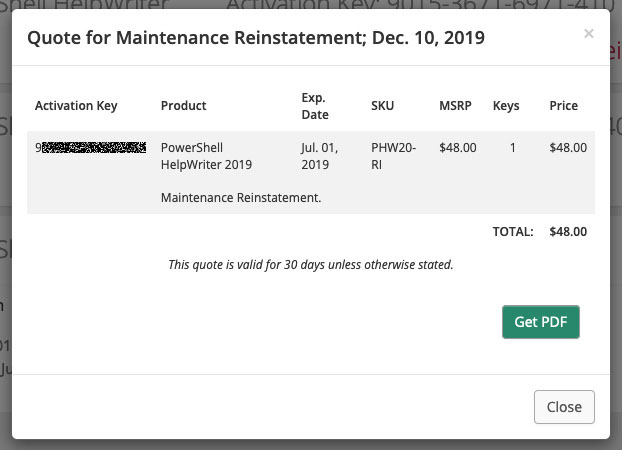
Task: Click the MSRP column header
Action: [455, 106]
